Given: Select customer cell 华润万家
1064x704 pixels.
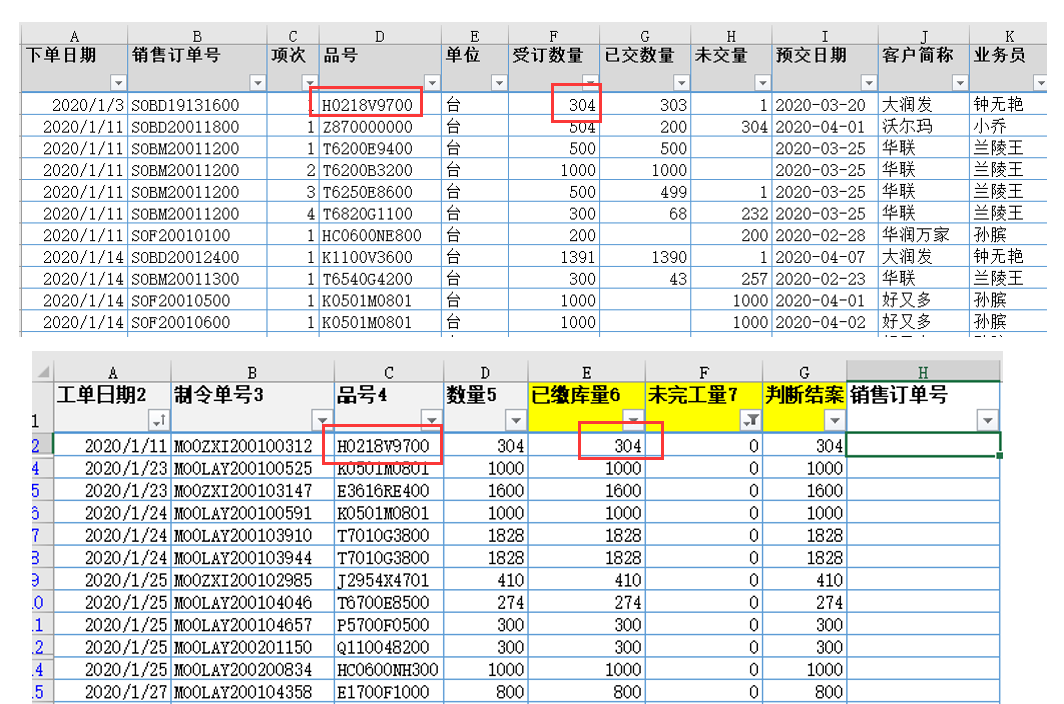Looking at the screenshot, I should (x=924, y=235).
